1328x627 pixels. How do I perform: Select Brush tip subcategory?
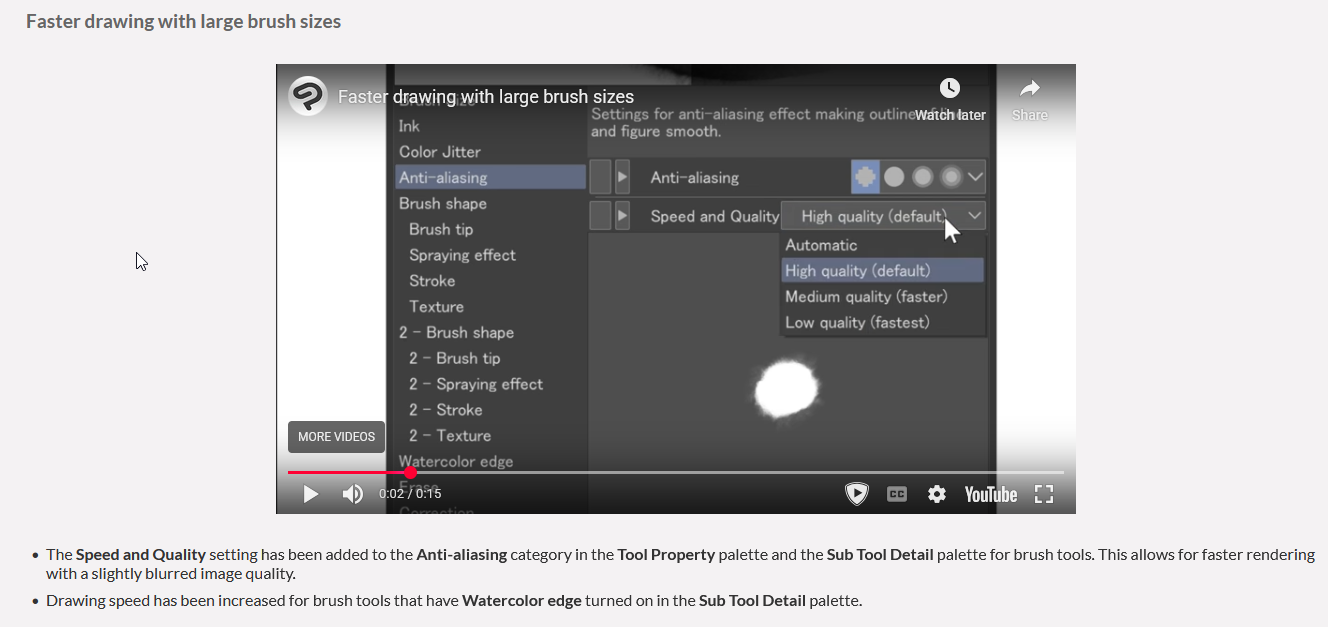441,229
